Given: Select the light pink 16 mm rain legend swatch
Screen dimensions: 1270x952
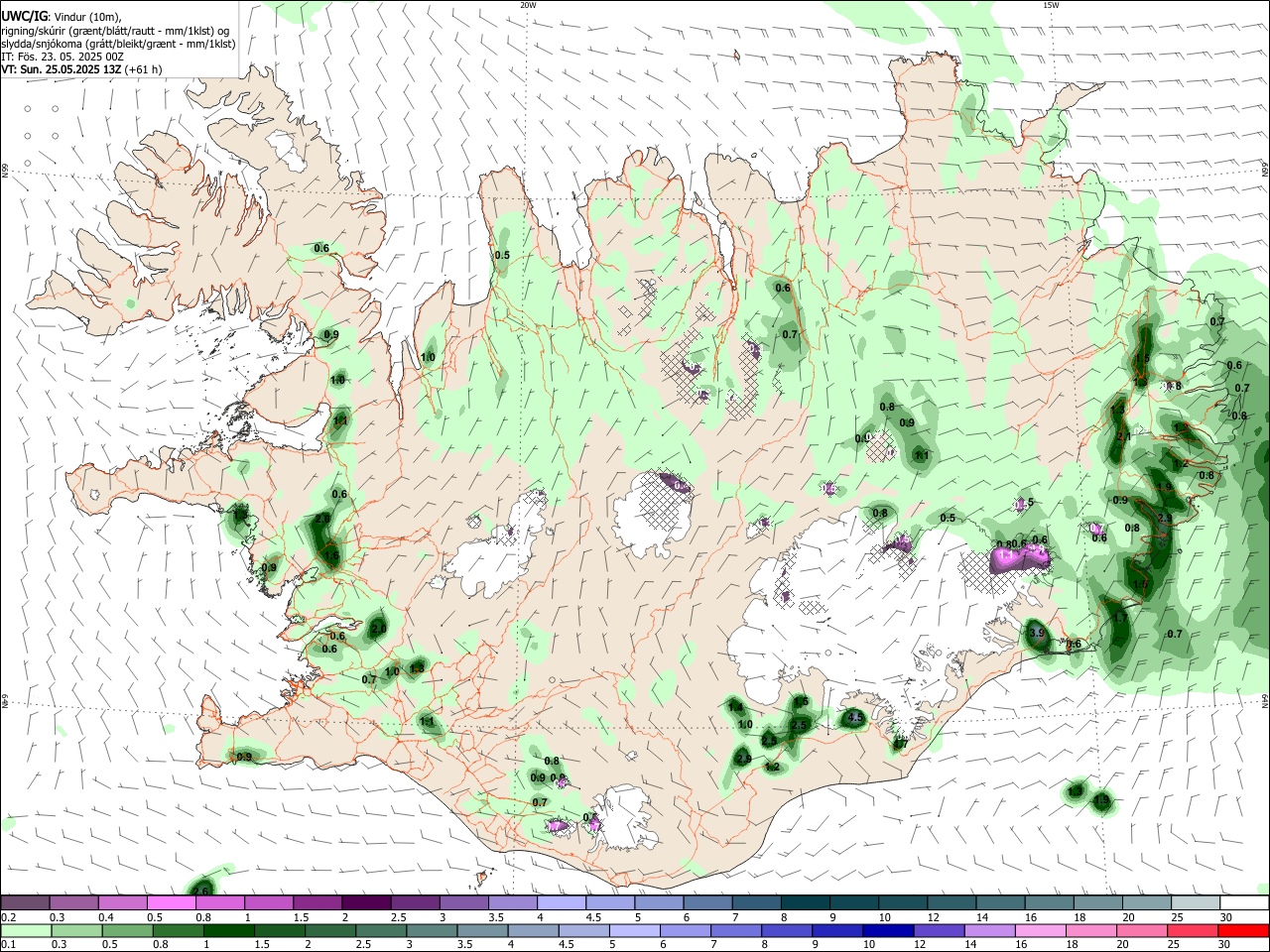Looking at the screenshot, I should click(x=1041, y=931).
